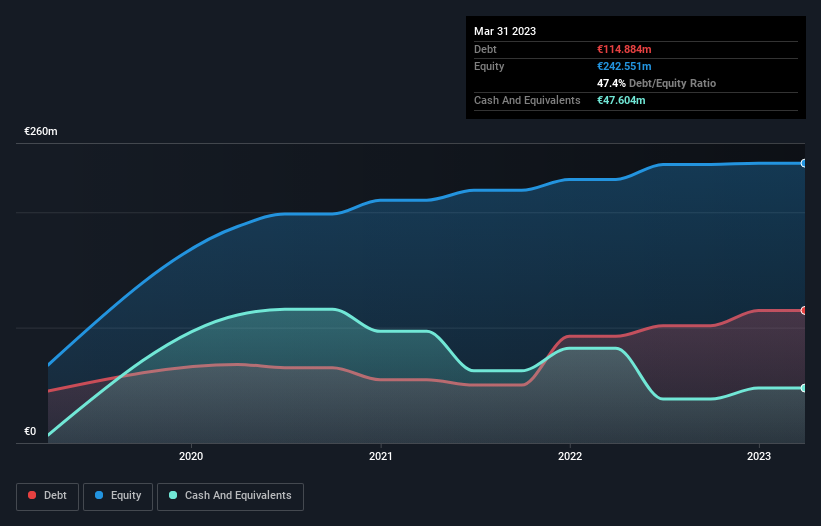Image resolution: width=821 pixels, height=526 pixels.
Task: Click the teal Cash endpoint marker
Action: pyautogui.click(x=804, y=388)
